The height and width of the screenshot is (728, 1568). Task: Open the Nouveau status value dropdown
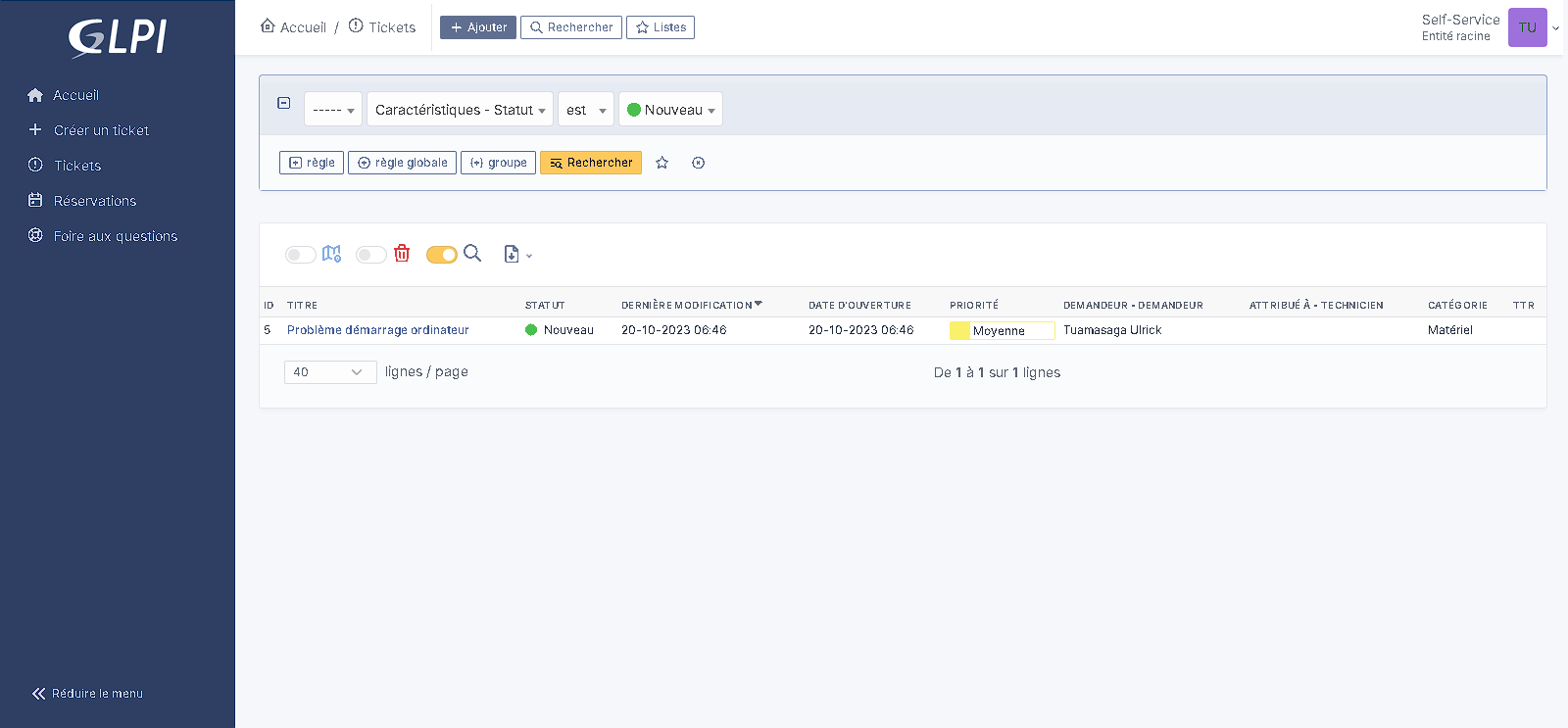click(x=671, y=110)
